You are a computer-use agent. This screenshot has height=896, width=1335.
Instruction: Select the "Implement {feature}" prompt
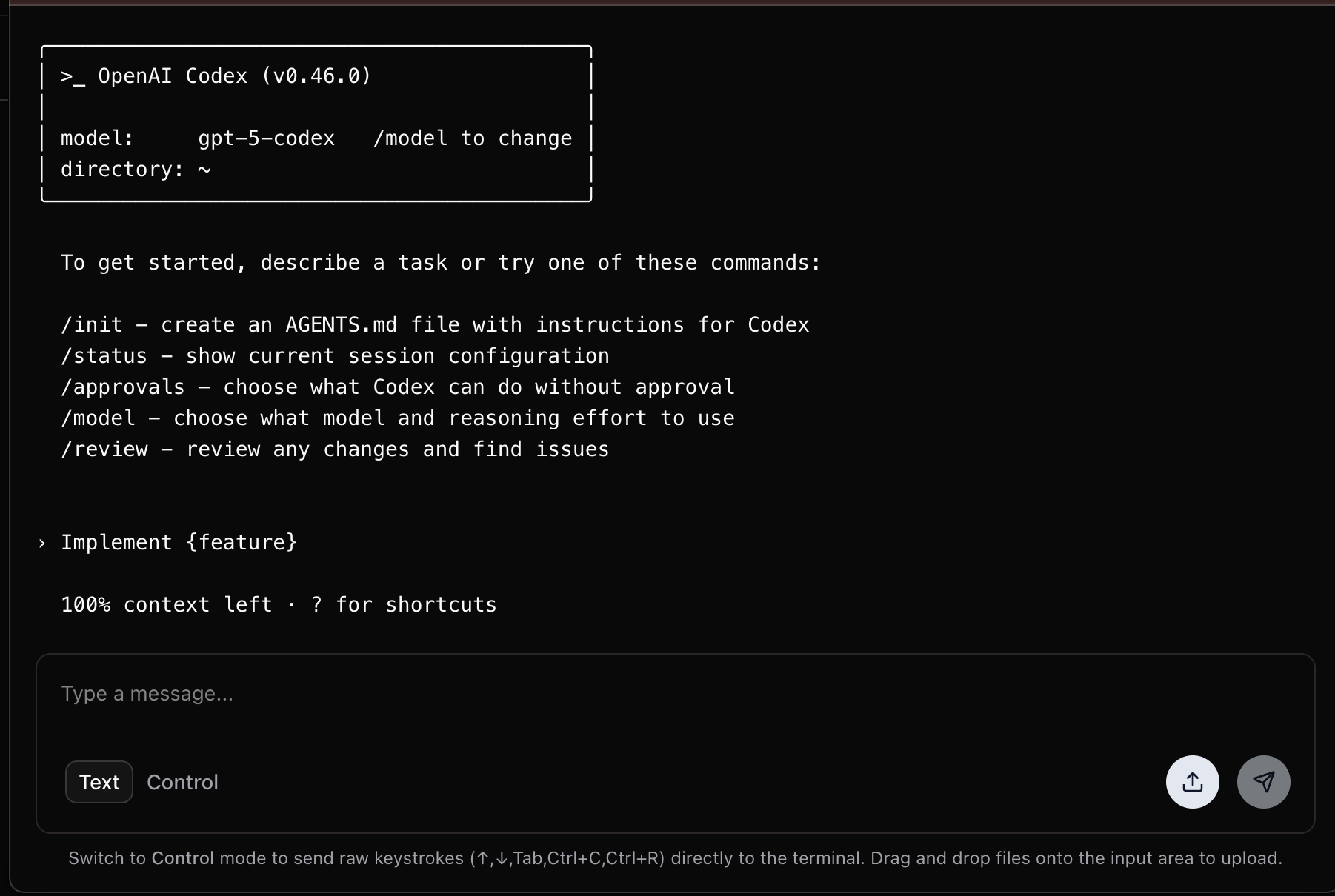pos(179,542)
